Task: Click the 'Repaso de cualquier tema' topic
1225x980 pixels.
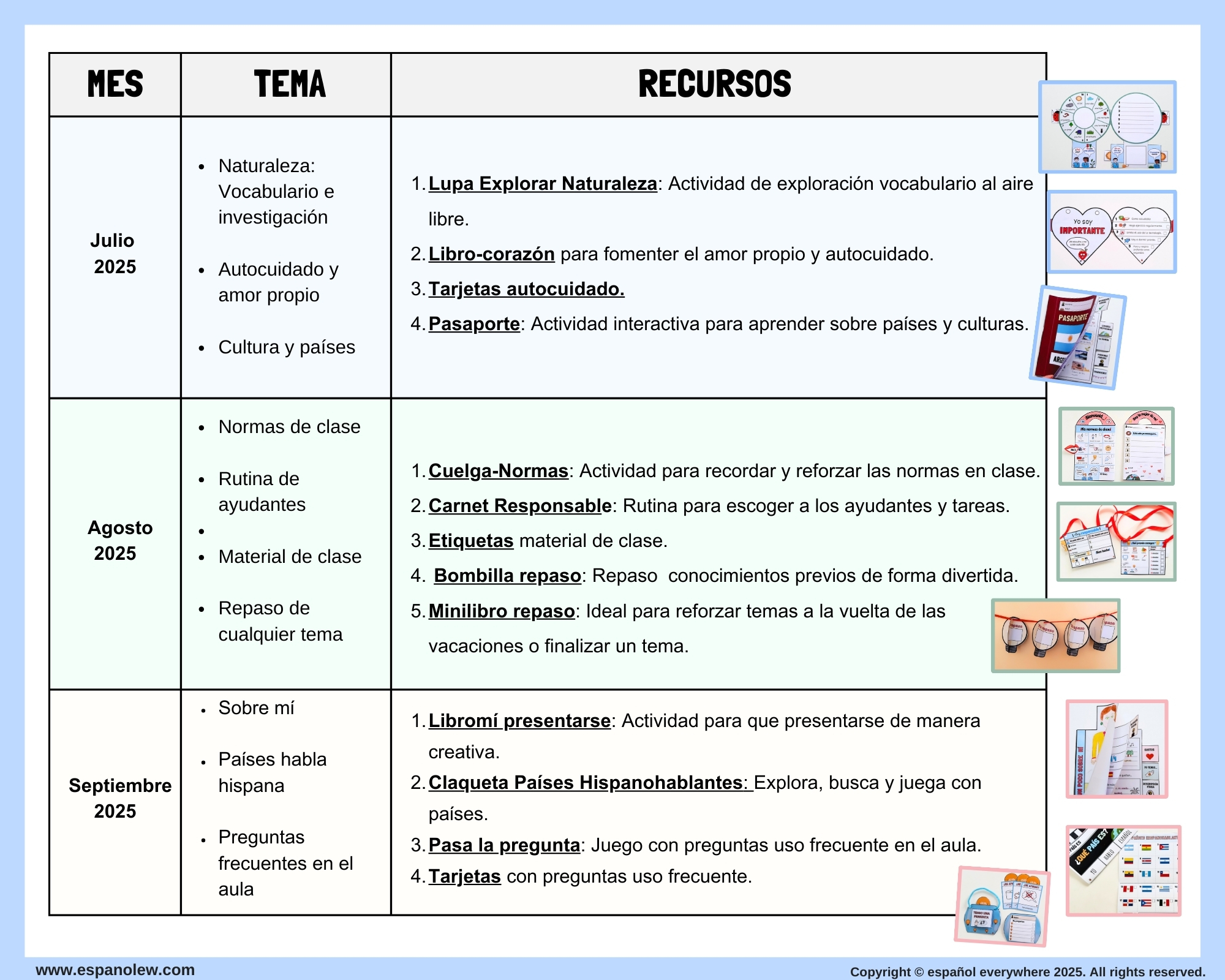Action: tap(280, 621)
